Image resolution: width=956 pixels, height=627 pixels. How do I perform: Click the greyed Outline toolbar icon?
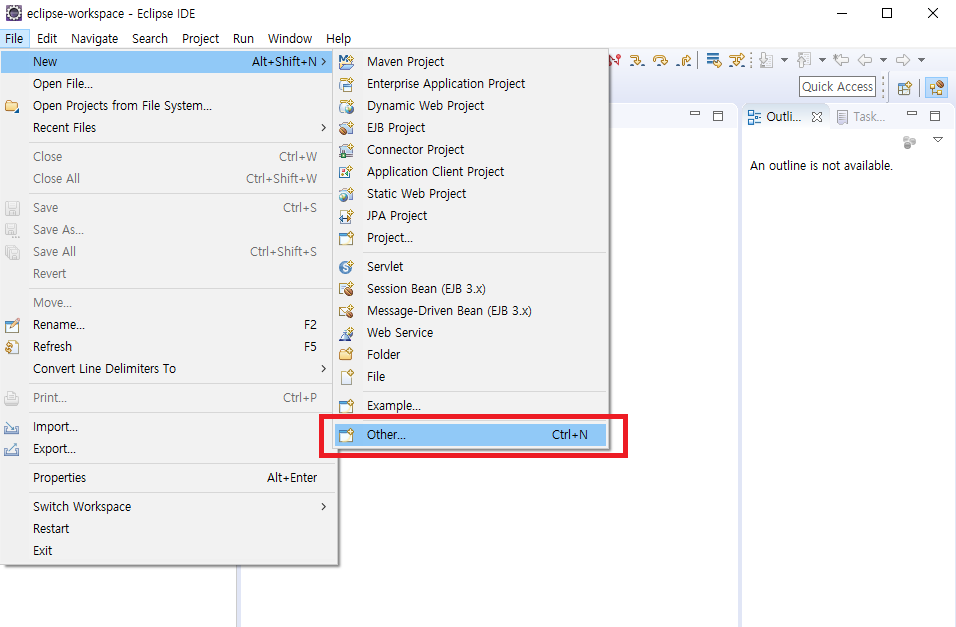(x=909, y=142)
